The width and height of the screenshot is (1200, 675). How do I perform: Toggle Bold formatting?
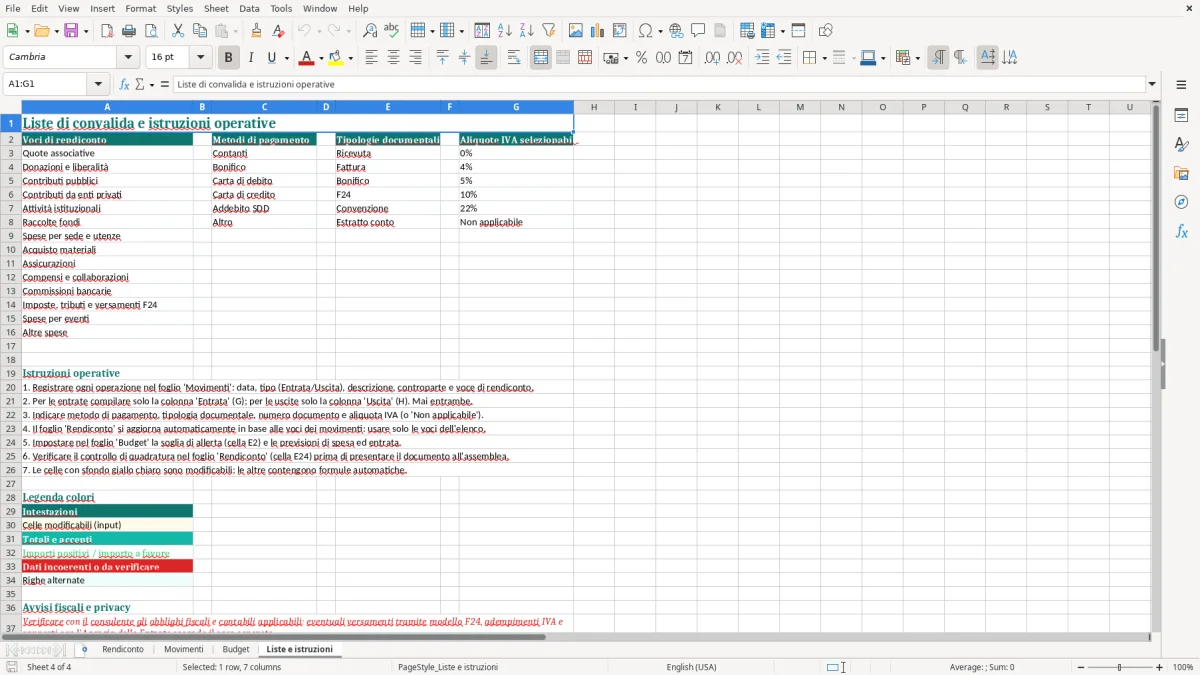pos(228,58)
